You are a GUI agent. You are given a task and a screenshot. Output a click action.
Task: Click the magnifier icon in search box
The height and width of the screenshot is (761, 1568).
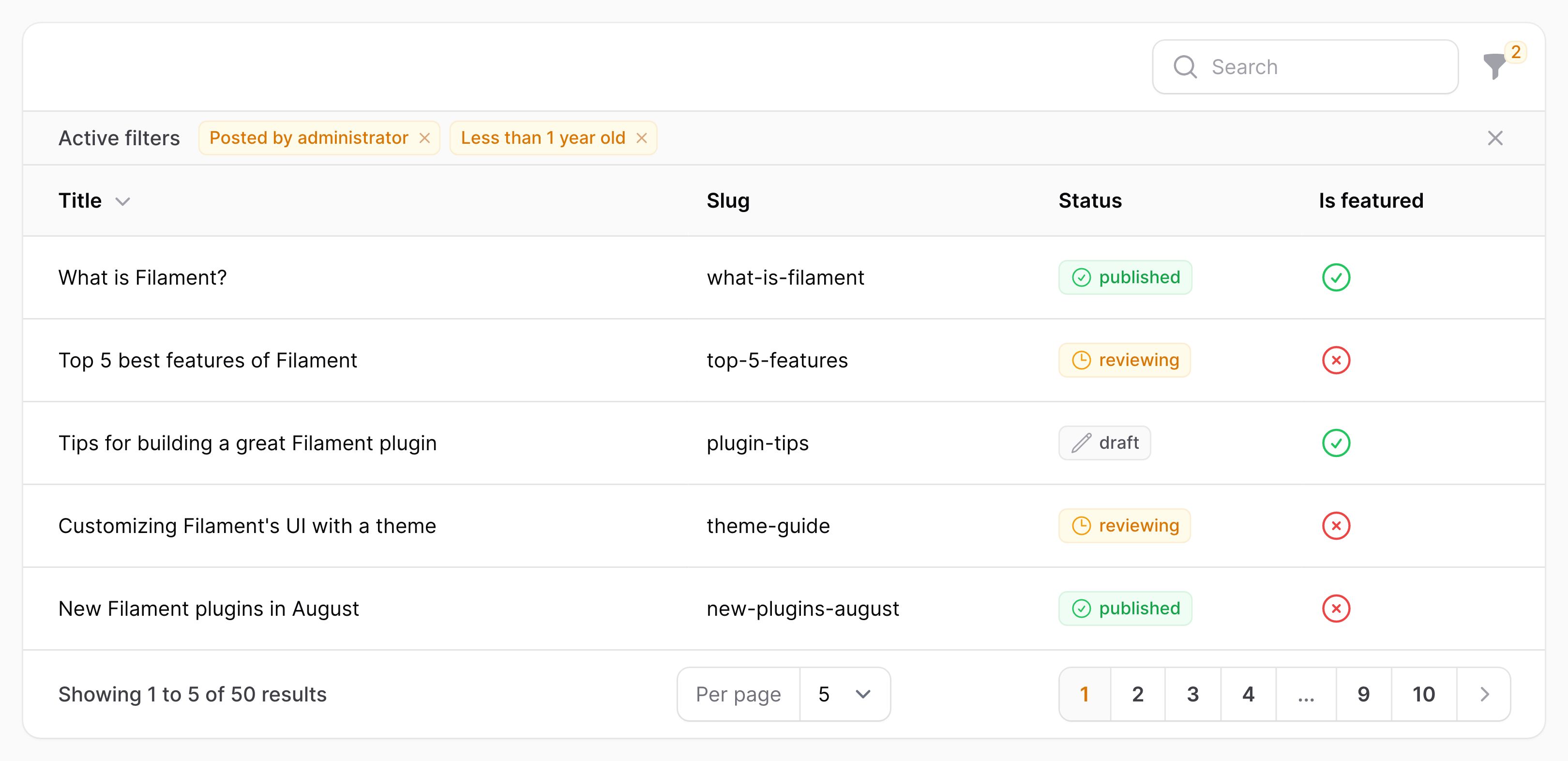click(x=1185, y=67)
